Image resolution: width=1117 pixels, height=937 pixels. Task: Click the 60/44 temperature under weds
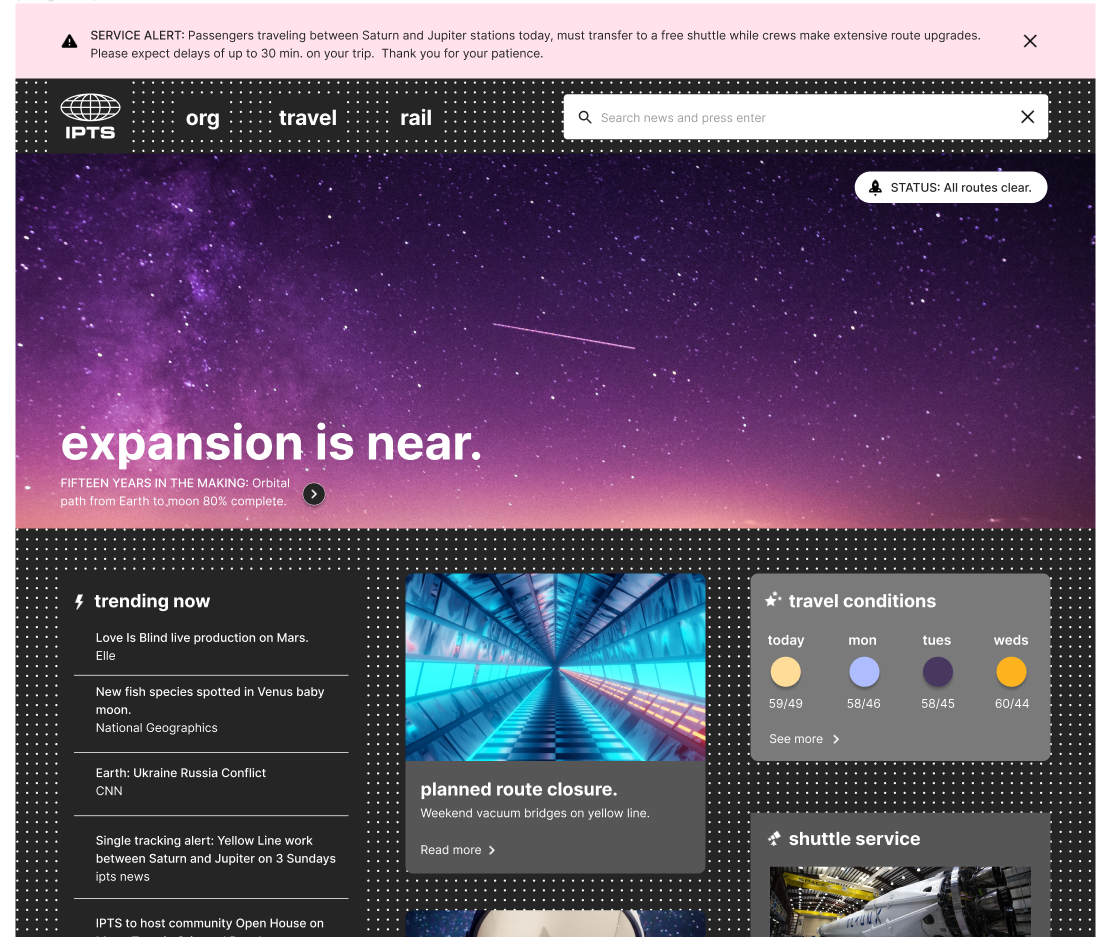1012,703
